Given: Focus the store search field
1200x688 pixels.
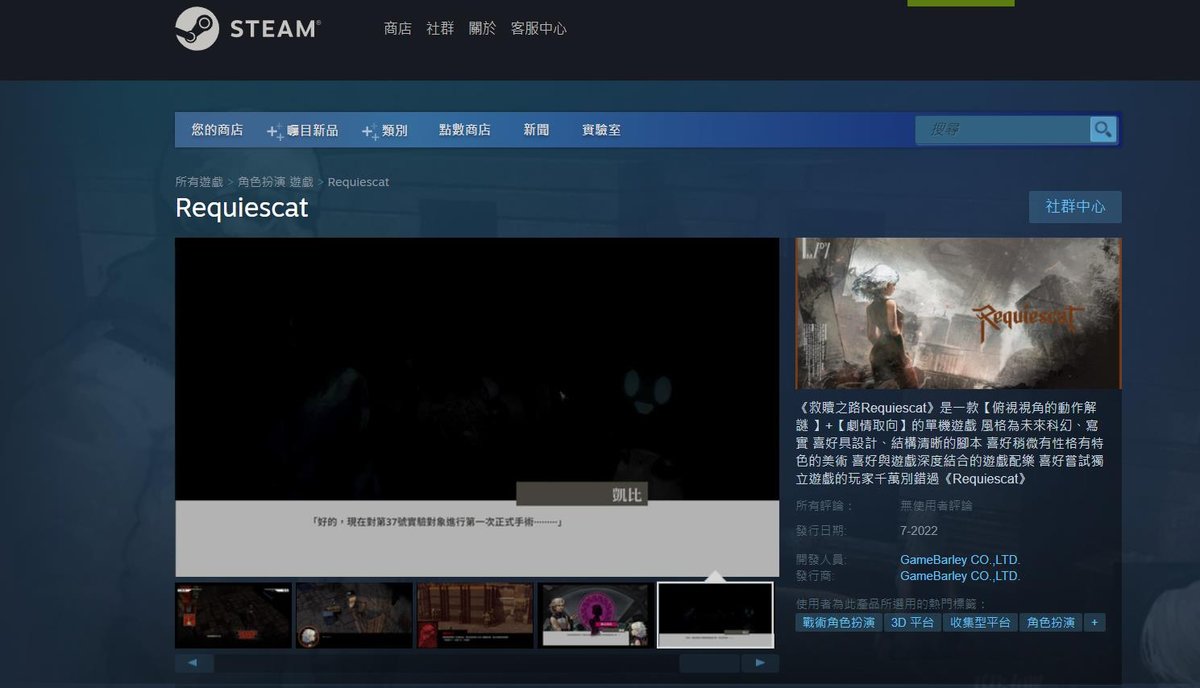Looking at the screenshot, I should click(1002, 129).
